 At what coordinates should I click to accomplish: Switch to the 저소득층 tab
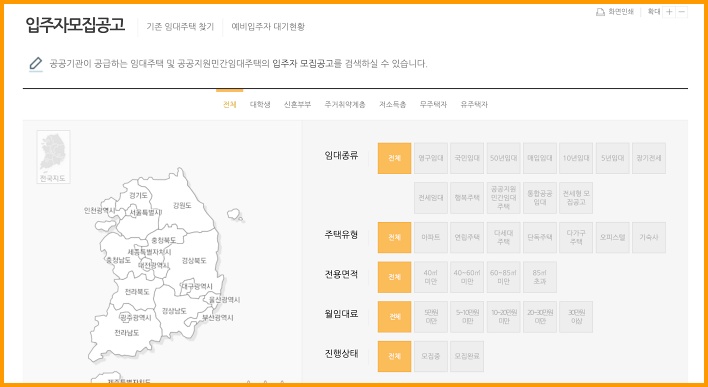click(392, 104)
